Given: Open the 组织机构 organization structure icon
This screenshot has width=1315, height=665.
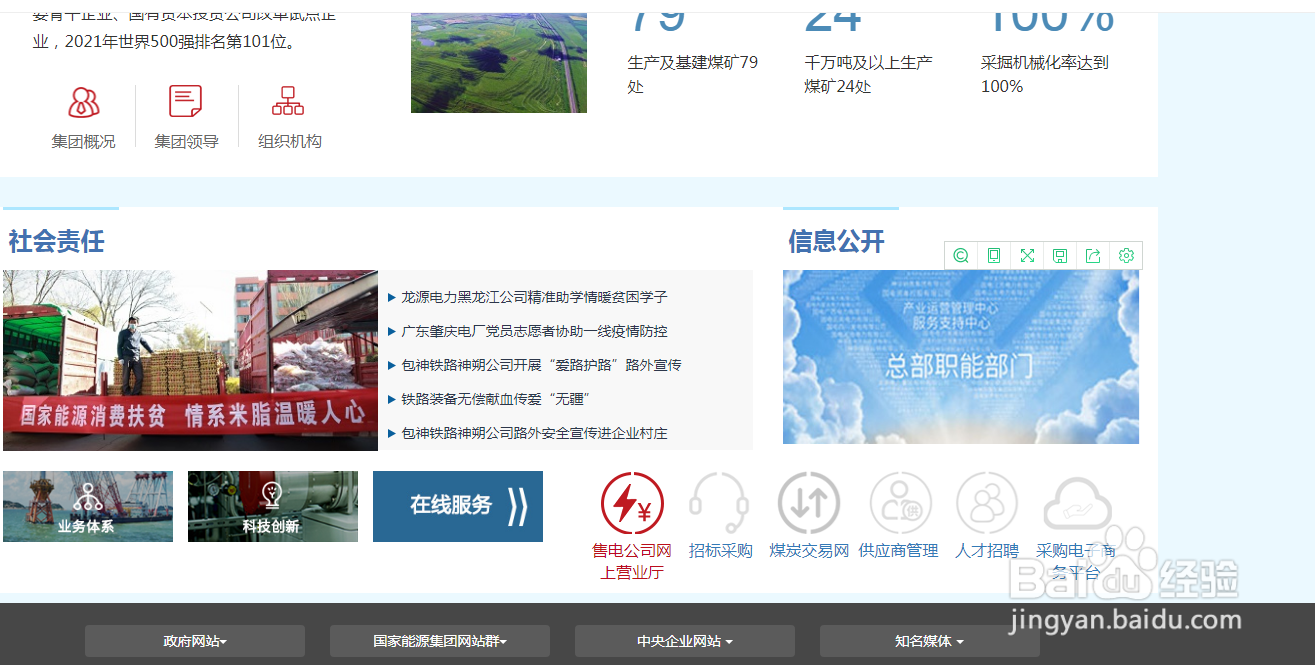Looking at the screenshot, I should point(288,100).
